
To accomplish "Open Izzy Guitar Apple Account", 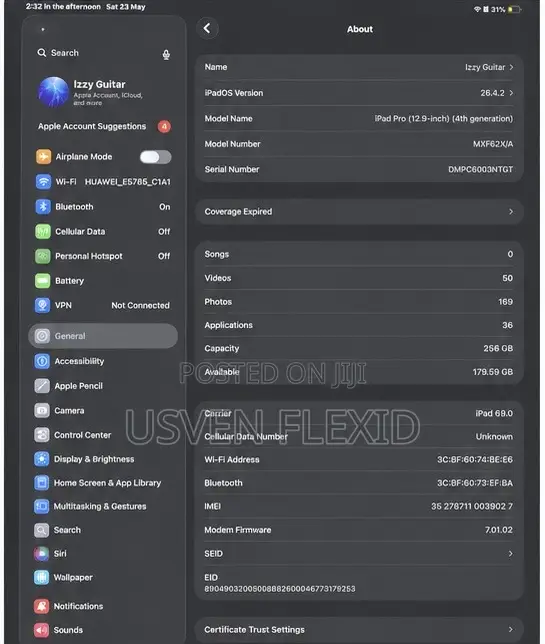I will coord(103,92).
